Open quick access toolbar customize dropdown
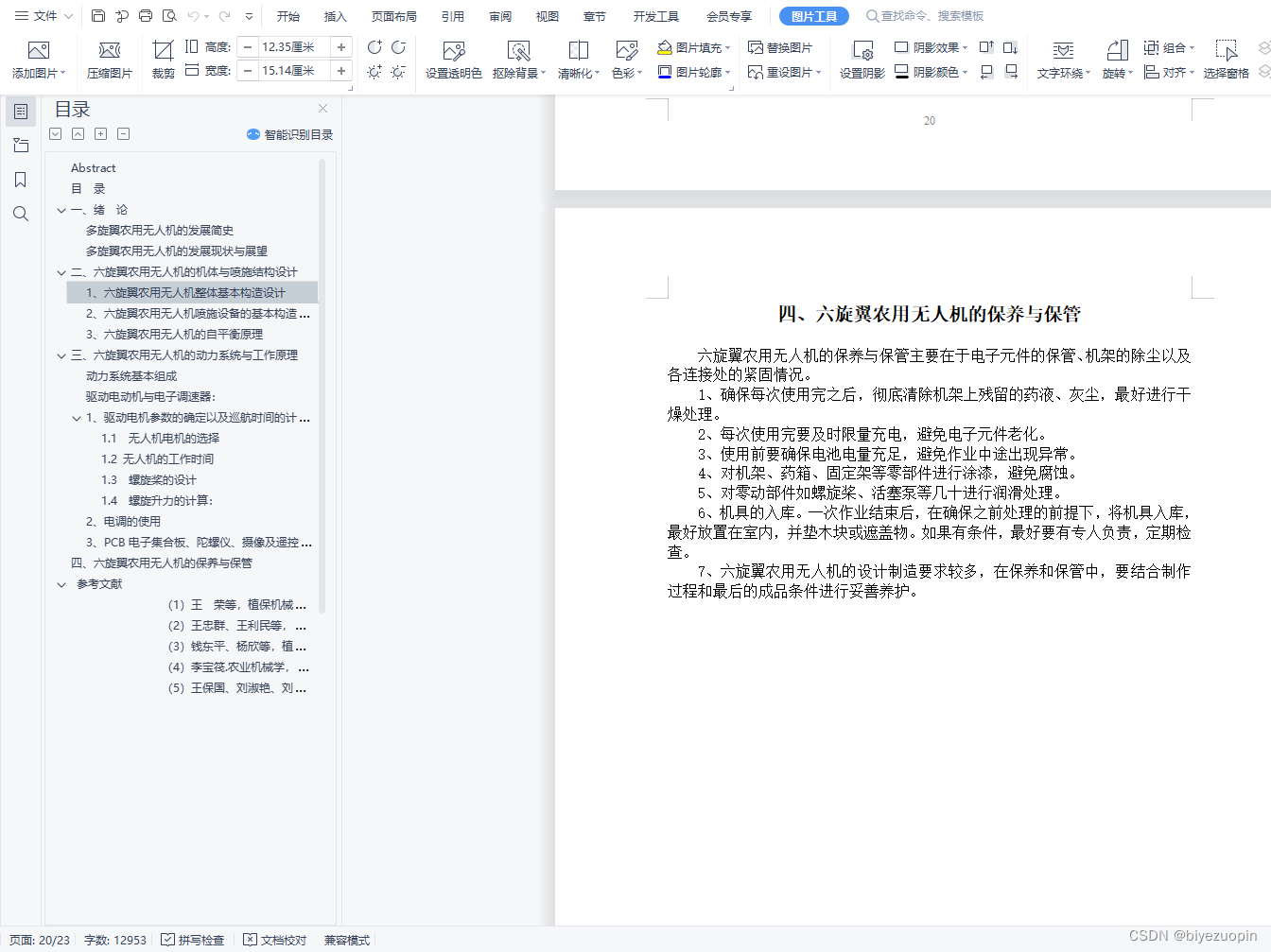This screenshot has height=952, width=1271. pos(249,16)
